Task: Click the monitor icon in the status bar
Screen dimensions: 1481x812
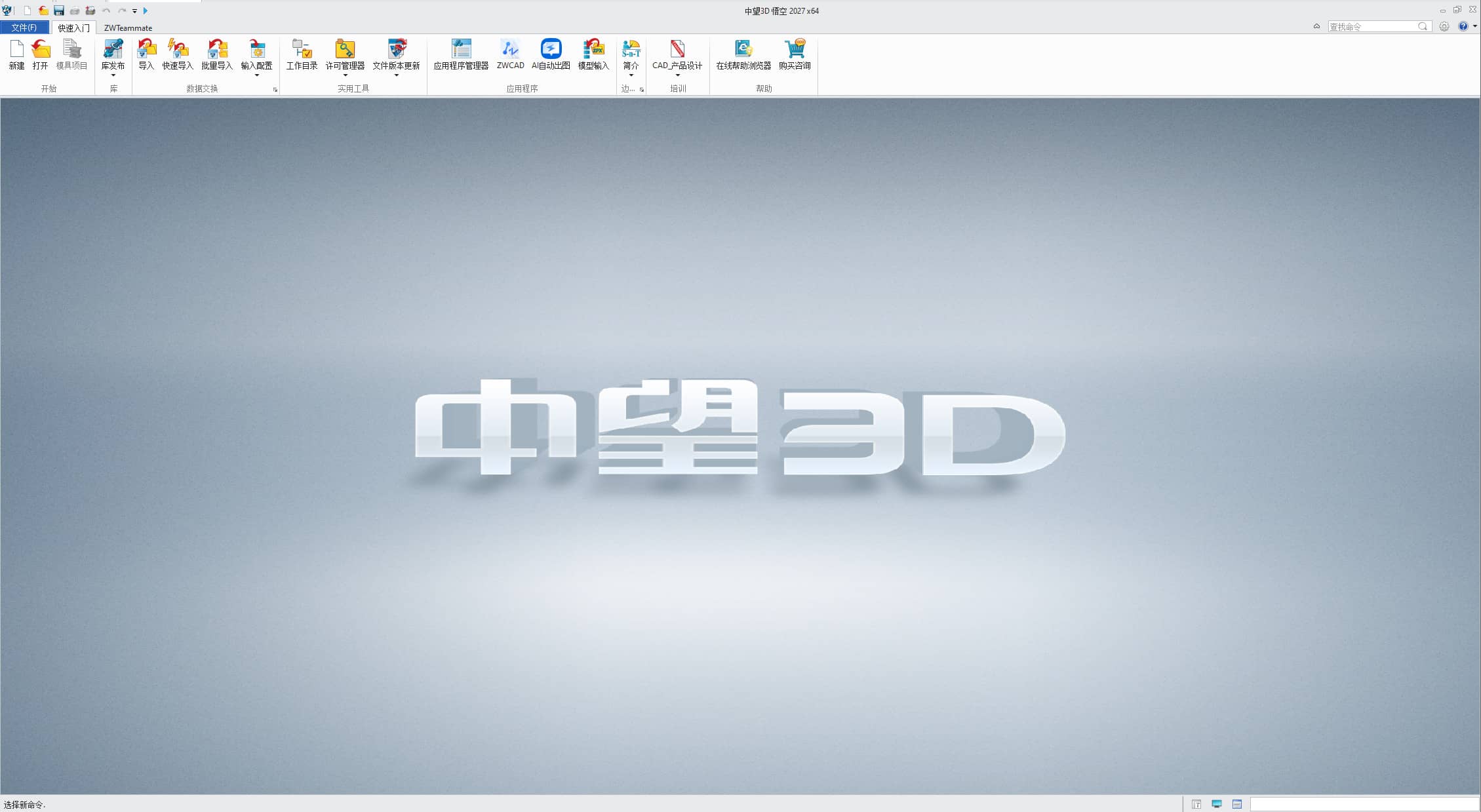Action: (1217, 804)
